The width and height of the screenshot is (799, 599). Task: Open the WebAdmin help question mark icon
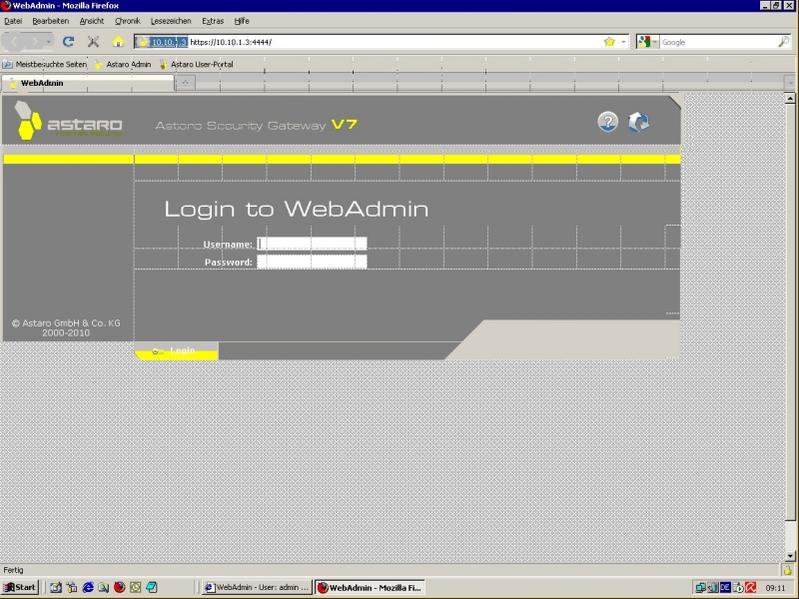click(607, 122)
